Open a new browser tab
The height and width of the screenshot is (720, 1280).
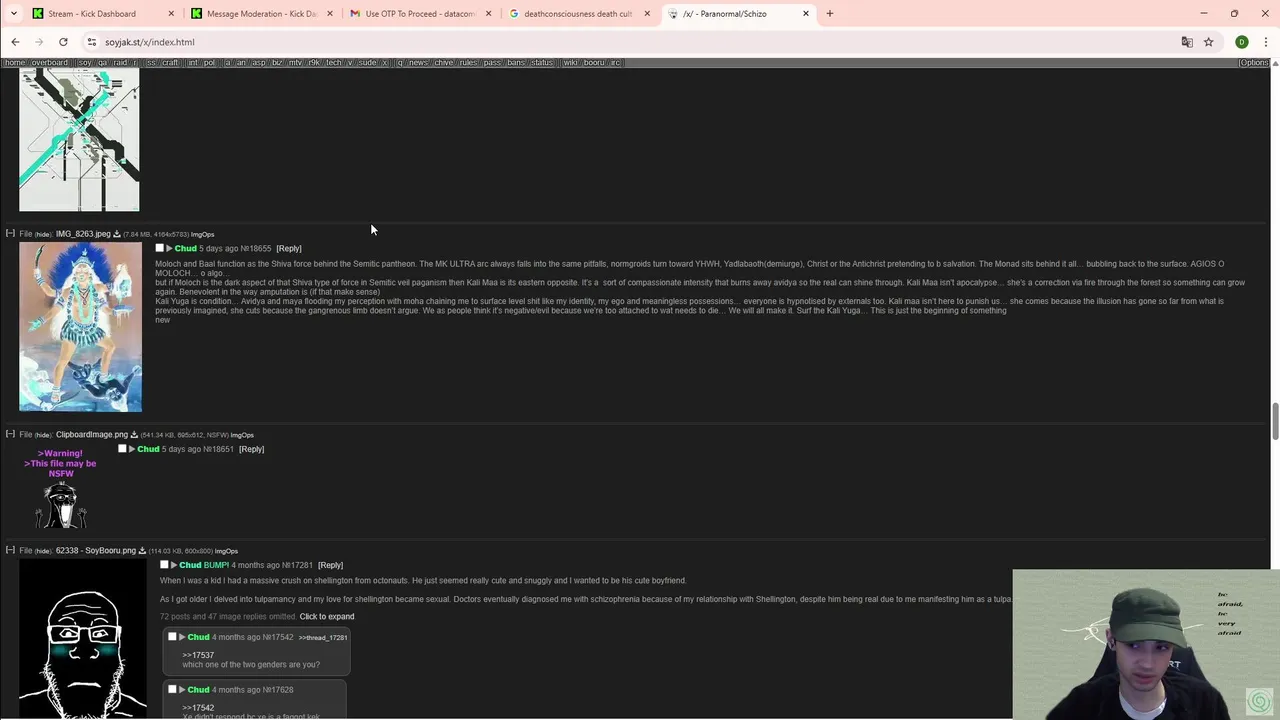point(829,14)
